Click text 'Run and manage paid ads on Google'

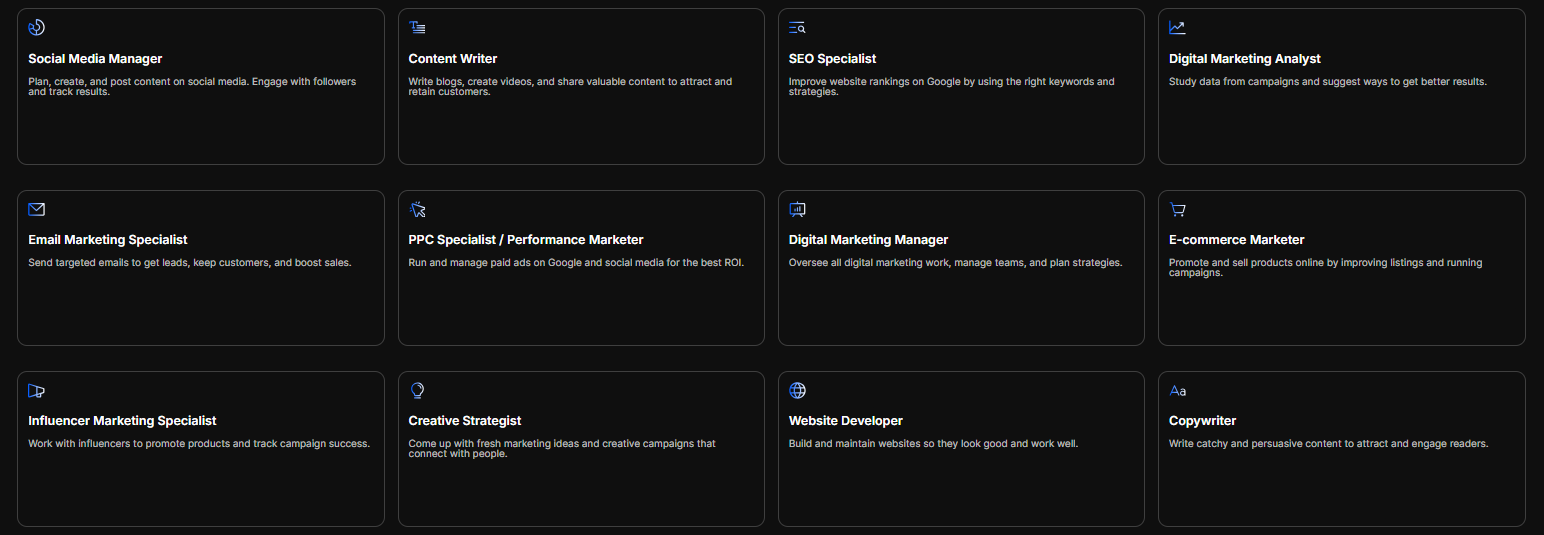pos(493,263)
